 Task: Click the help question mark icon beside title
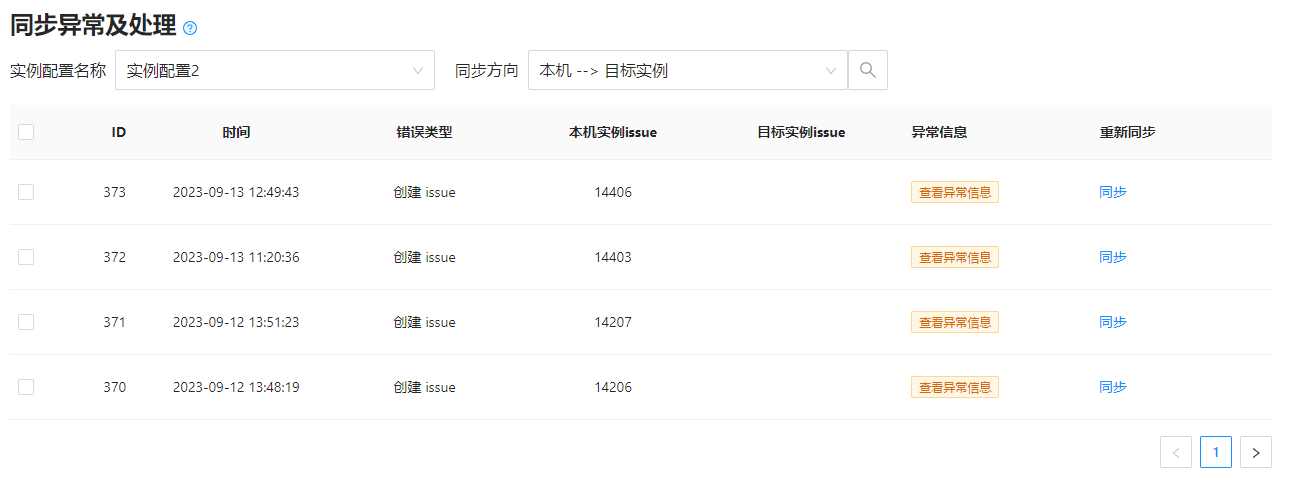[x=190, y=28]
